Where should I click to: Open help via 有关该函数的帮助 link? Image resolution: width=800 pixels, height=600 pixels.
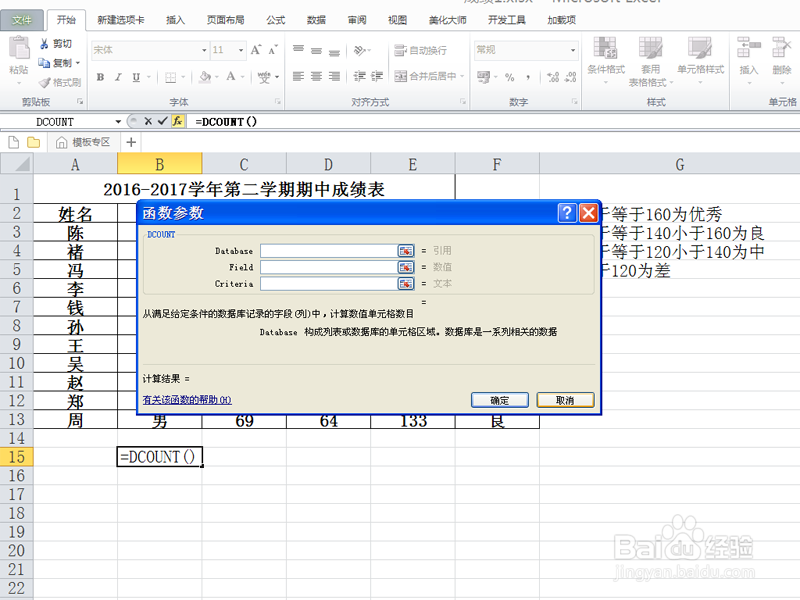(187, 399)
